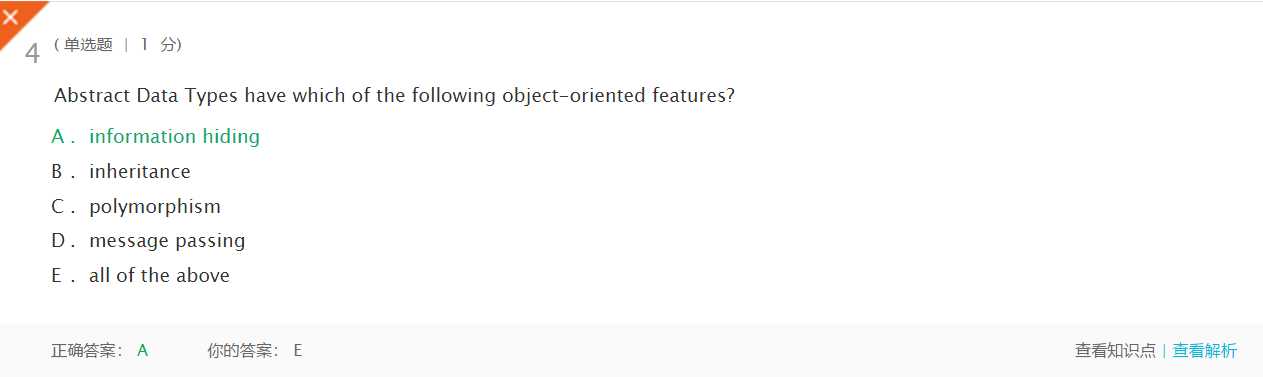Click the Abstract Data Types question text
Screen dimensions: 1263x377
[395, 96]
